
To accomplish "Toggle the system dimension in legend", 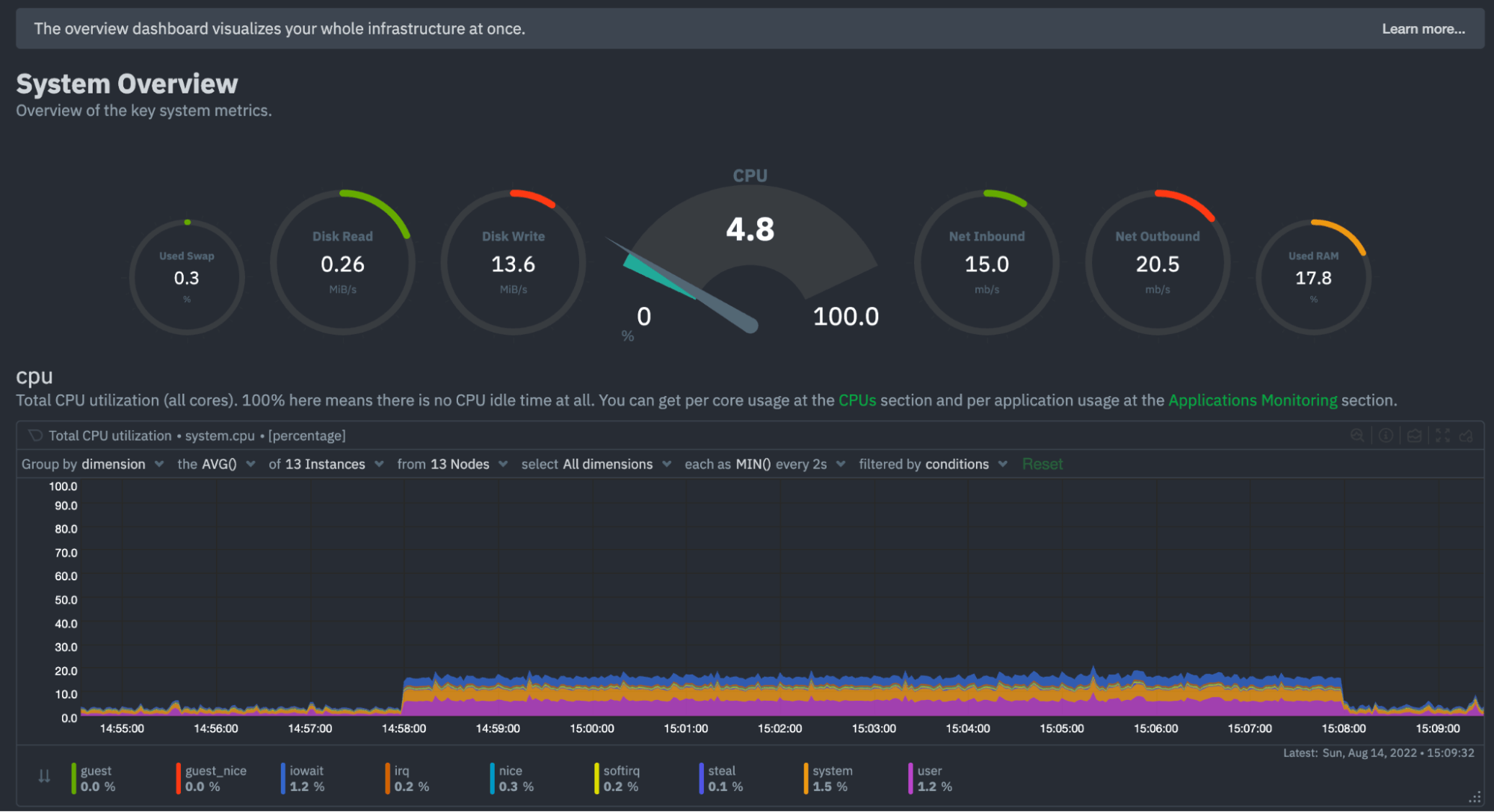I will [832, 778].
